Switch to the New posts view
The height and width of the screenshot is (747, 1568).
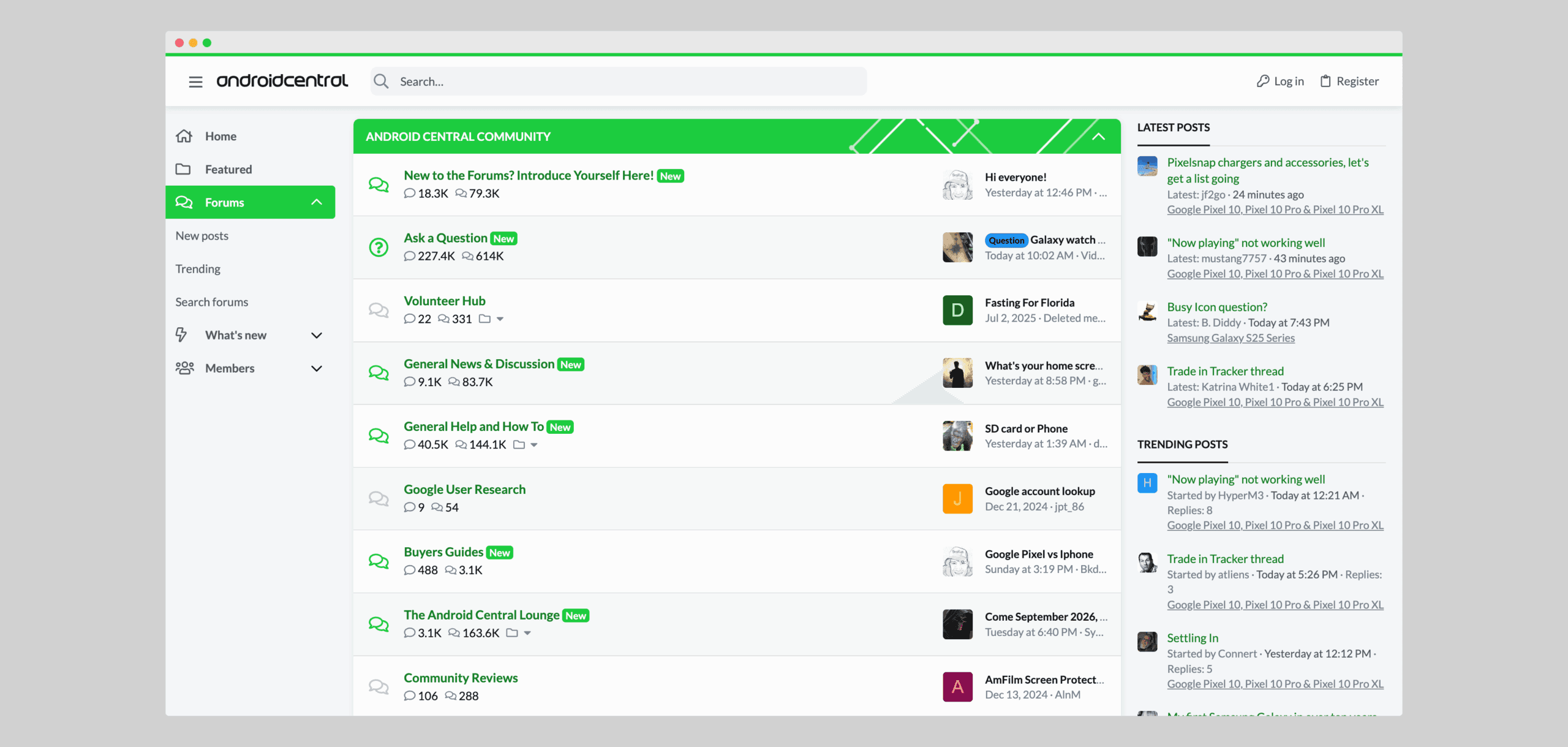(x=202, y=235)
